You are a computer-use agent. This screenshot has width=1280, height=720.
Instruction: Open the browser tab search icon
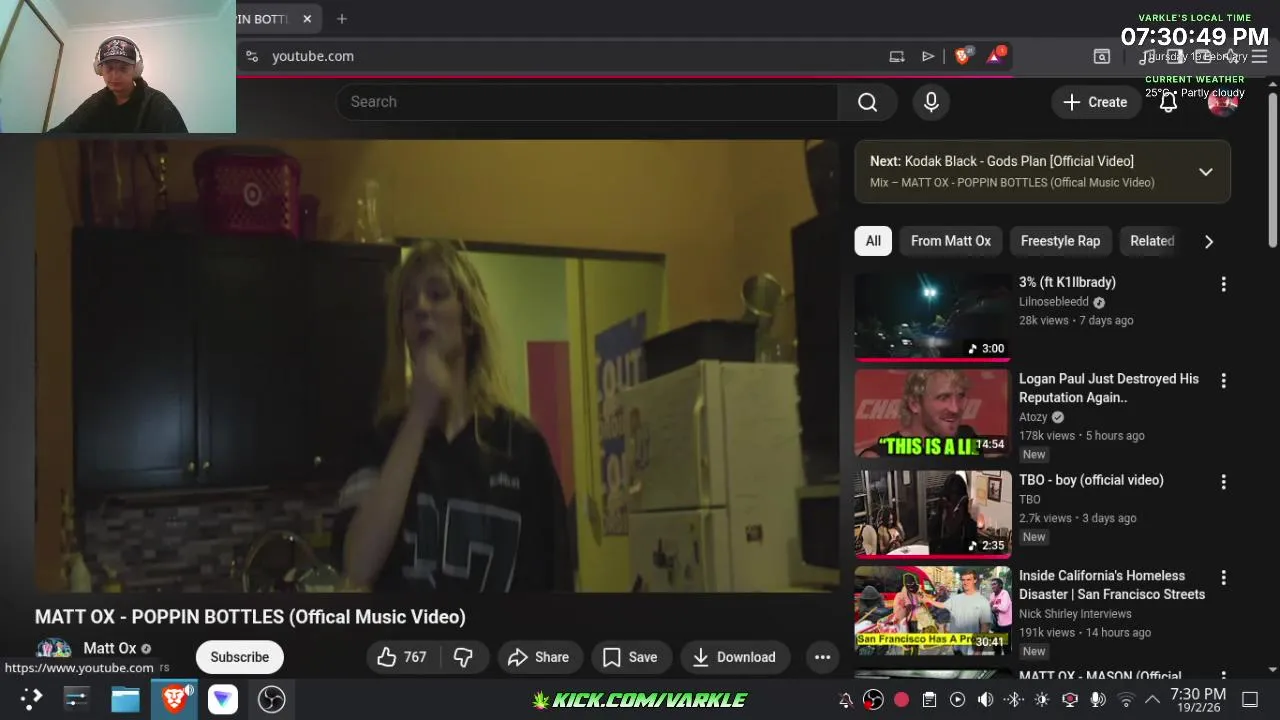(1102, 56)
